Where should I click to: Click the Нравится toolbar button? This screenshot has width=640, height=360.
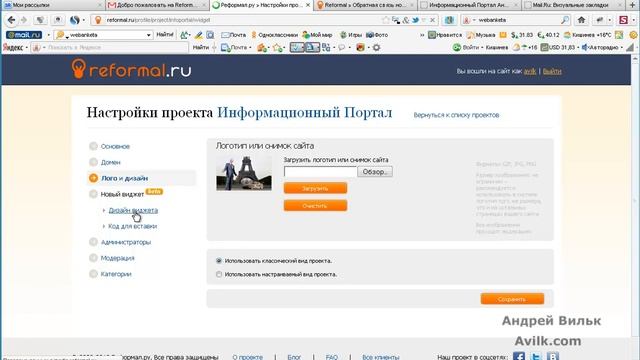click(445, 35)
